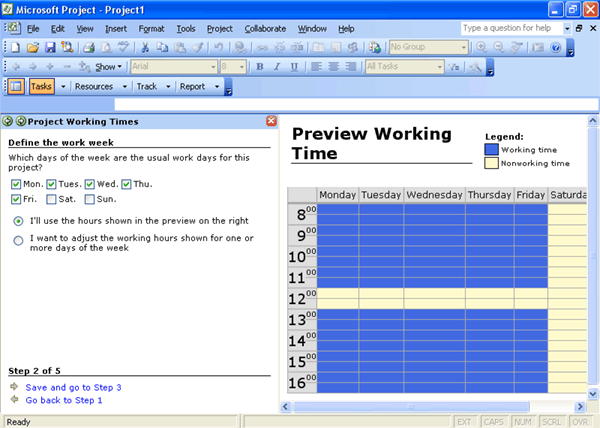Click the green back arrow in side pane
This screenshot has width=600, height=428.
coord(7,121)
